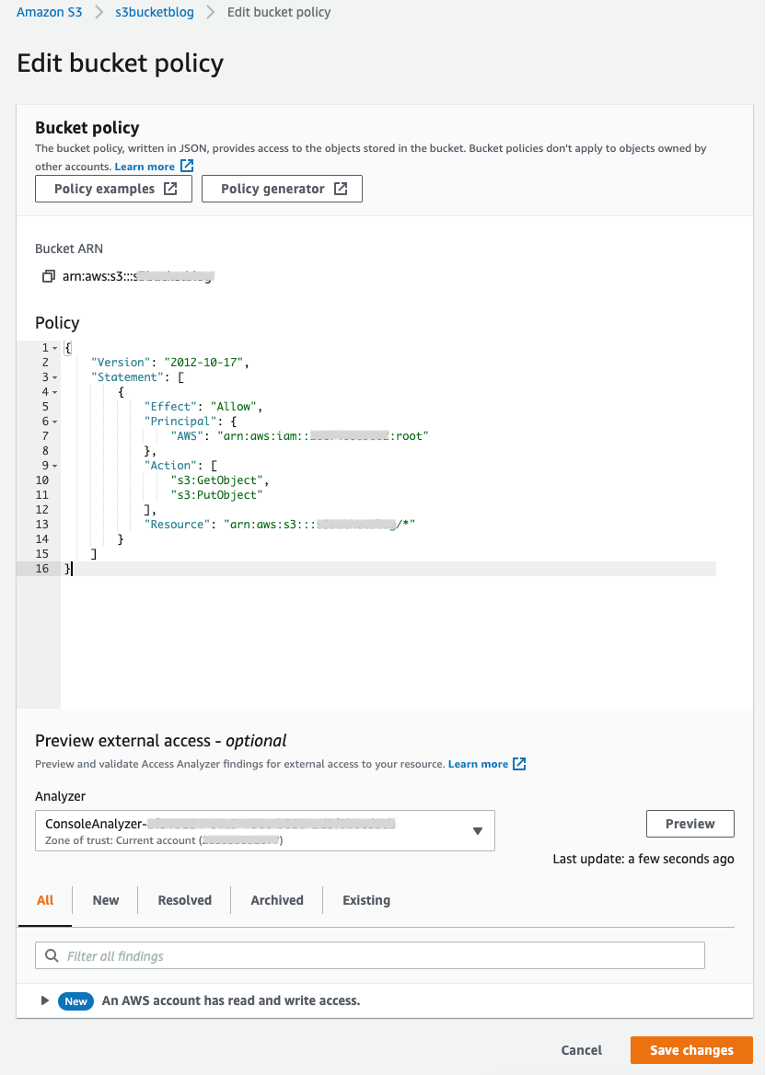Save changes to the bucket policy

pos(691,1050)
